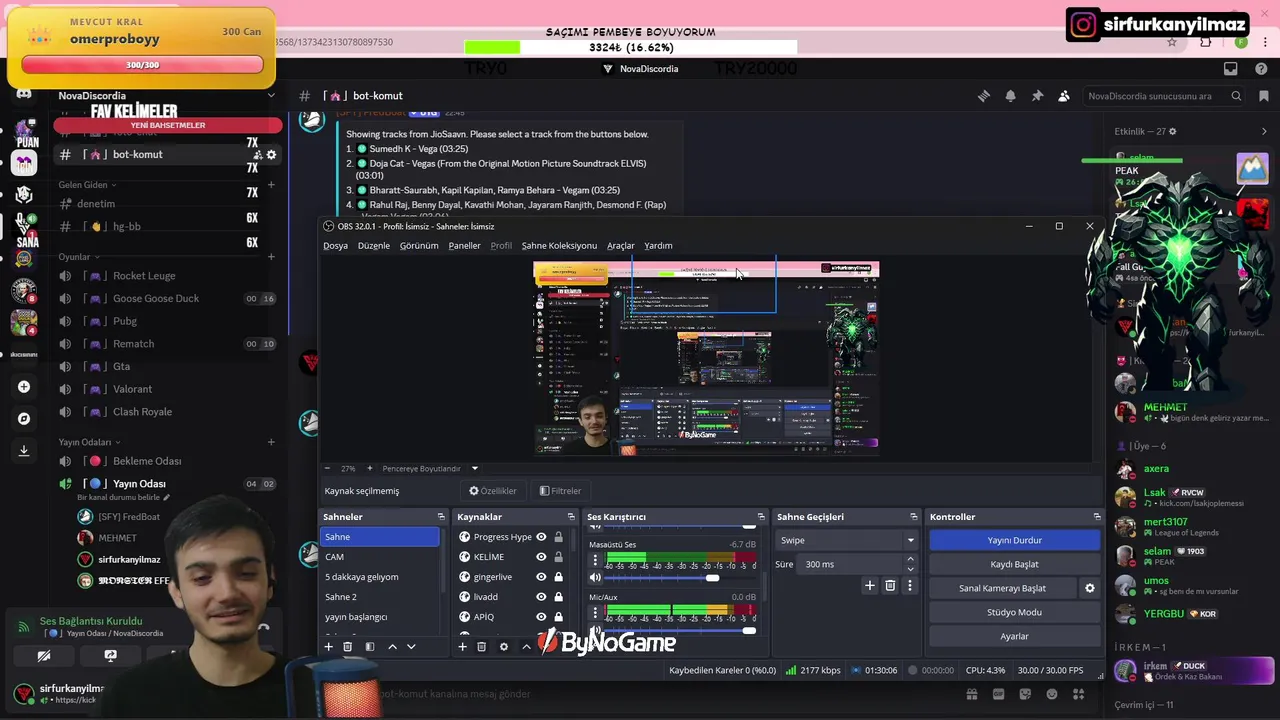Expand Etkinlik activity panel arrow
The image size is (1280, 720).
pyautogui.click(x=1264, y=132)
